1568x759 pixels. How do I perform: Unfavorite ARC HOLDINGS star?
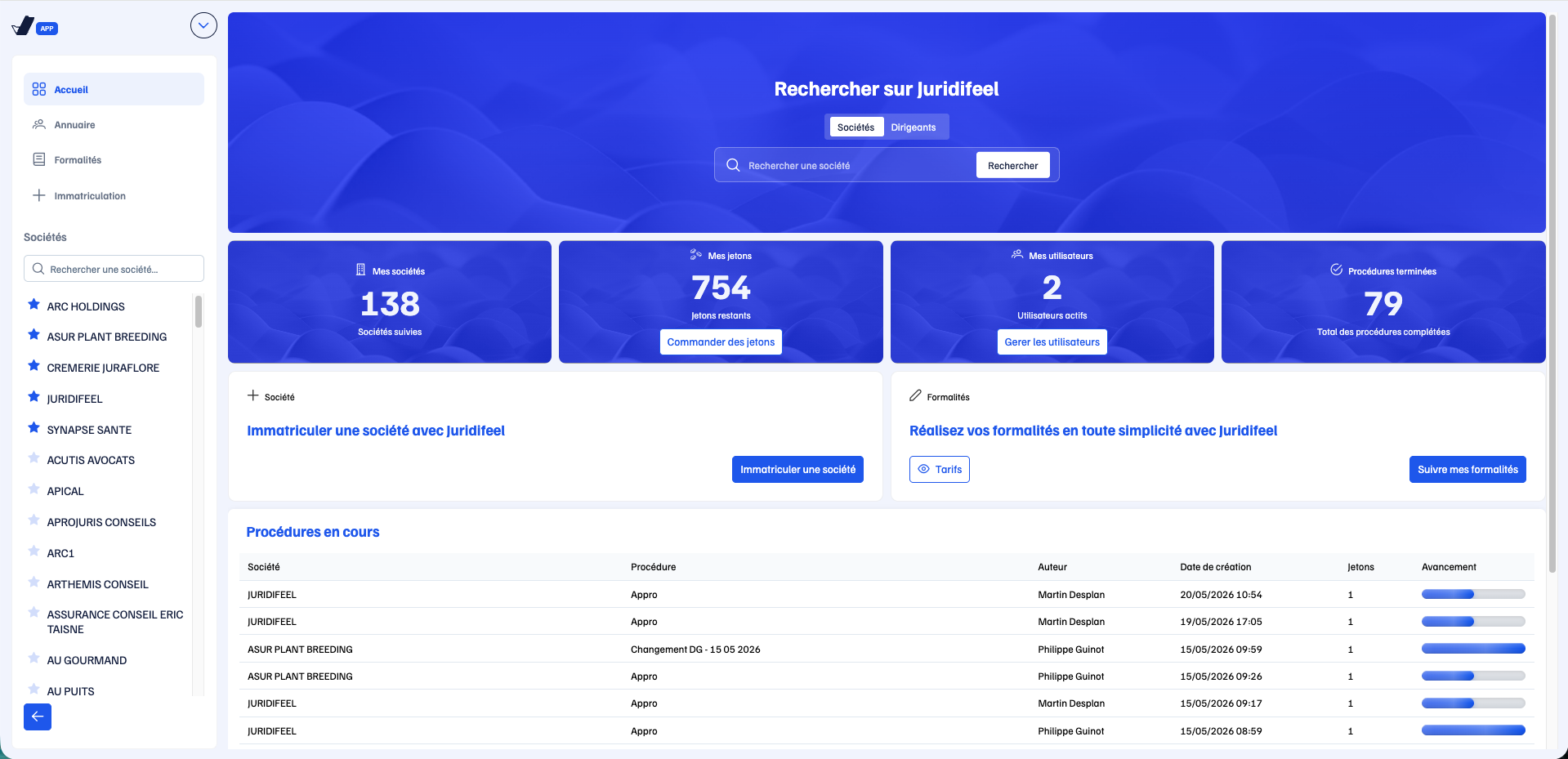click(x=34, y=305)
